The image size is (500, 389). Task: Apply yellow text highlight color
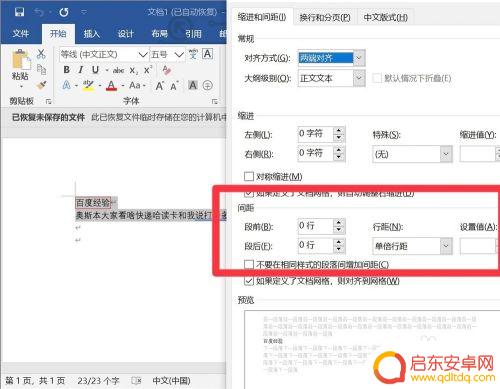[89, 86]
